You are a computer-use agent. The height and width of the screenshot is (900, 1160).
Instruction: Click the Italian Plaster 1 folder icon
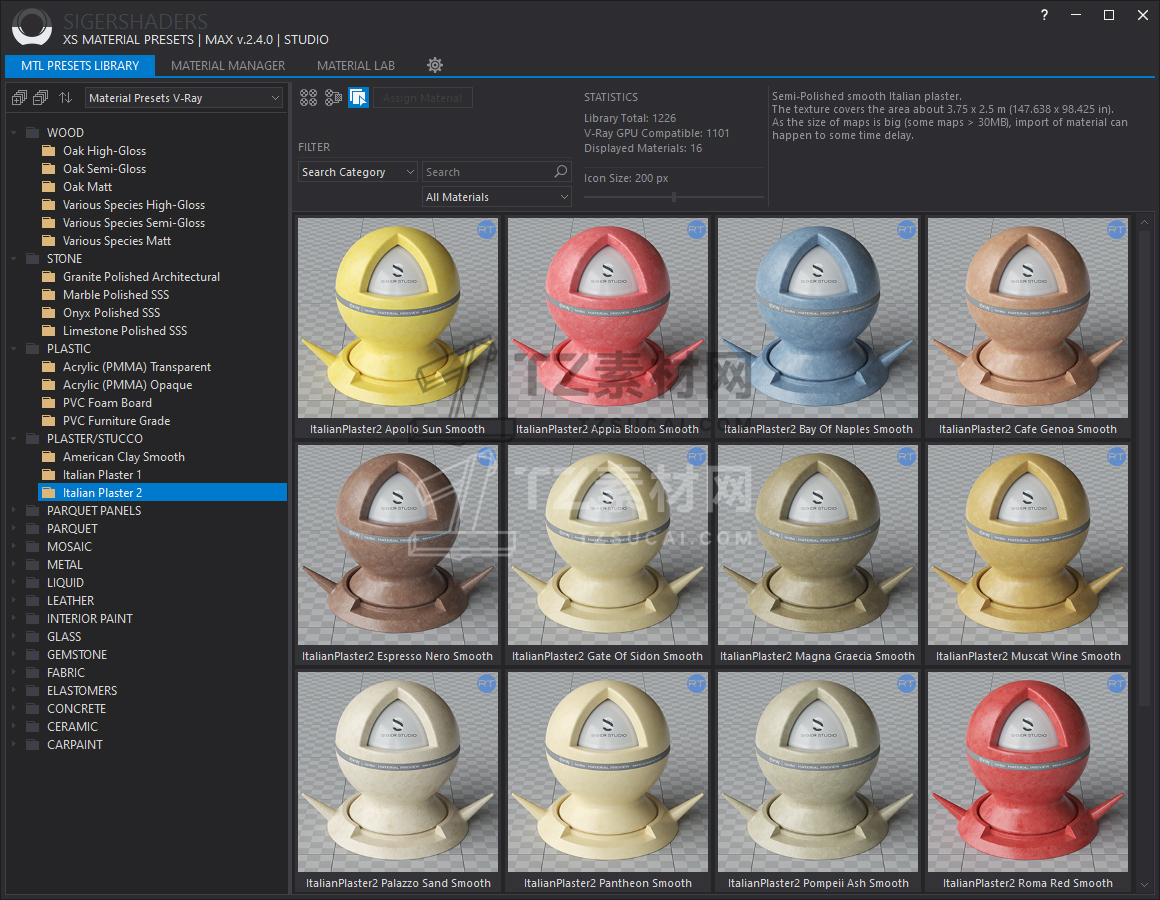(49, 475)
